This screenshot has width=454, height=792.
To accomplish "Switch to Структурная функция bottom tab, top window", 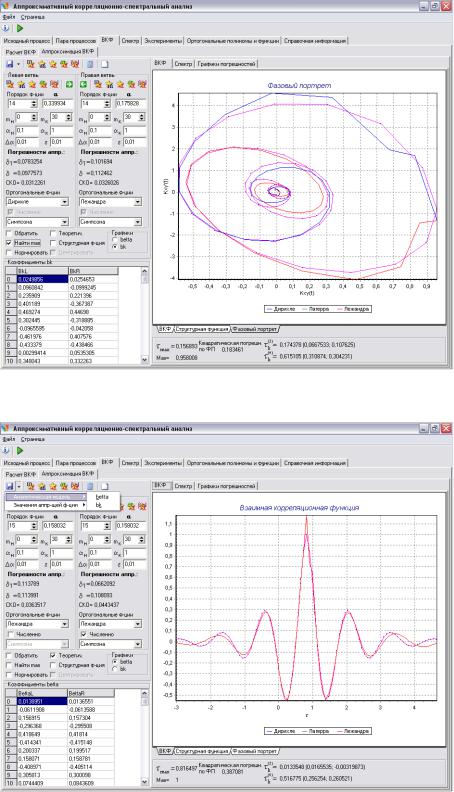I will click(x=202, y=329).
